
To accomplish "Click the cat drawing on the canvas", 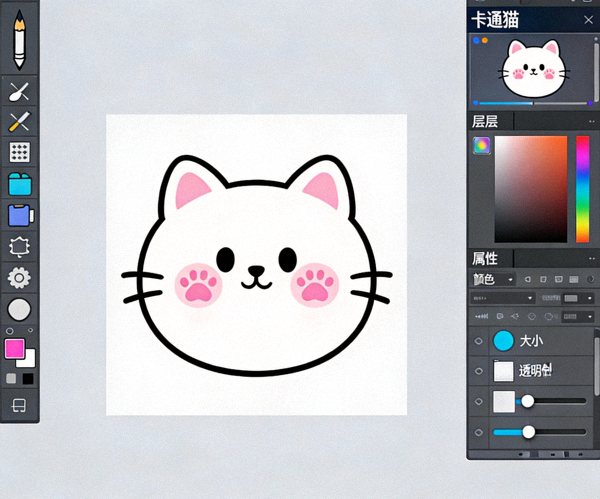I will tap(256, 265).
